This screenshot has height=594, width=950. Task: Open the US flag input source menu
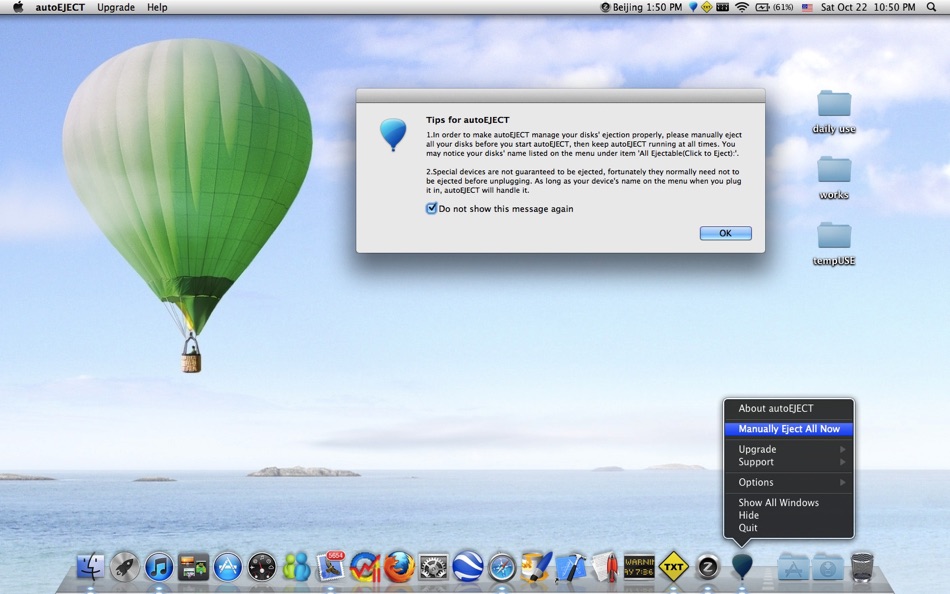[x=807, y=7]
